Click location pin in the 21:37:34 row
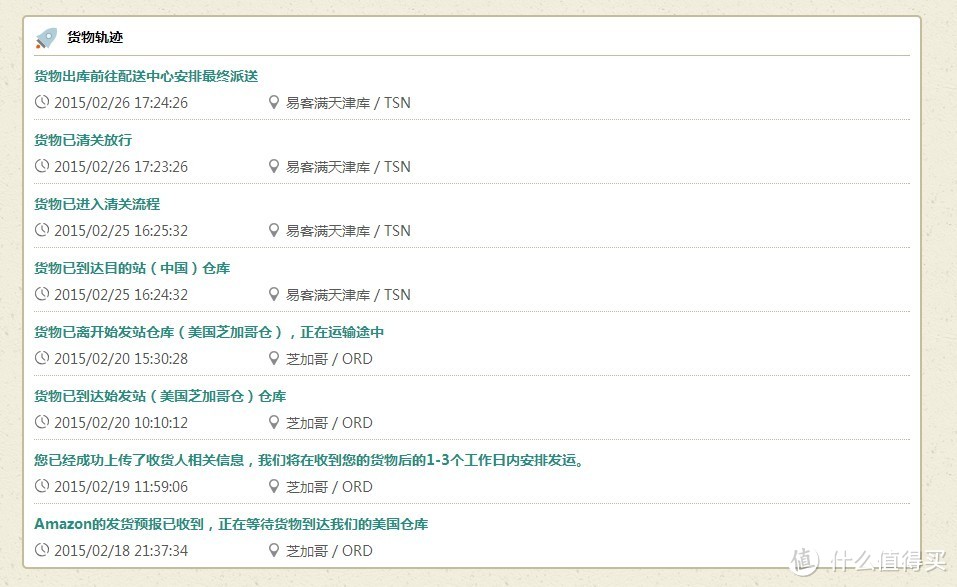The image size is (957, 587). click(274, 550)
